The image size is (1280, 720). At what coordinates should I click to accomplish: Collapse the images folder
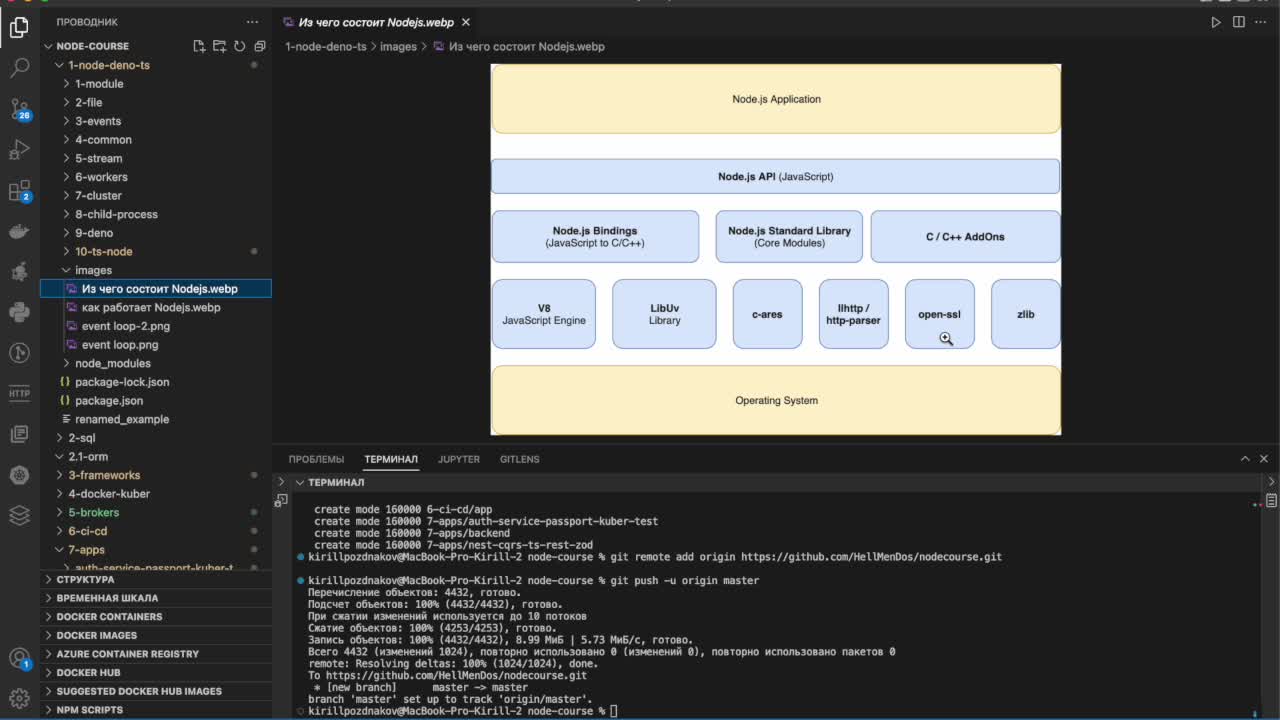pos(156,270)
